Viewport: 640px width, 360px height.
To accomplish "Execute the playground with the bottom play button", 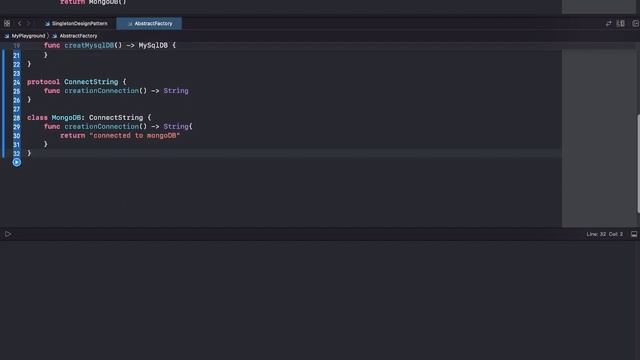I will [8, 234].
